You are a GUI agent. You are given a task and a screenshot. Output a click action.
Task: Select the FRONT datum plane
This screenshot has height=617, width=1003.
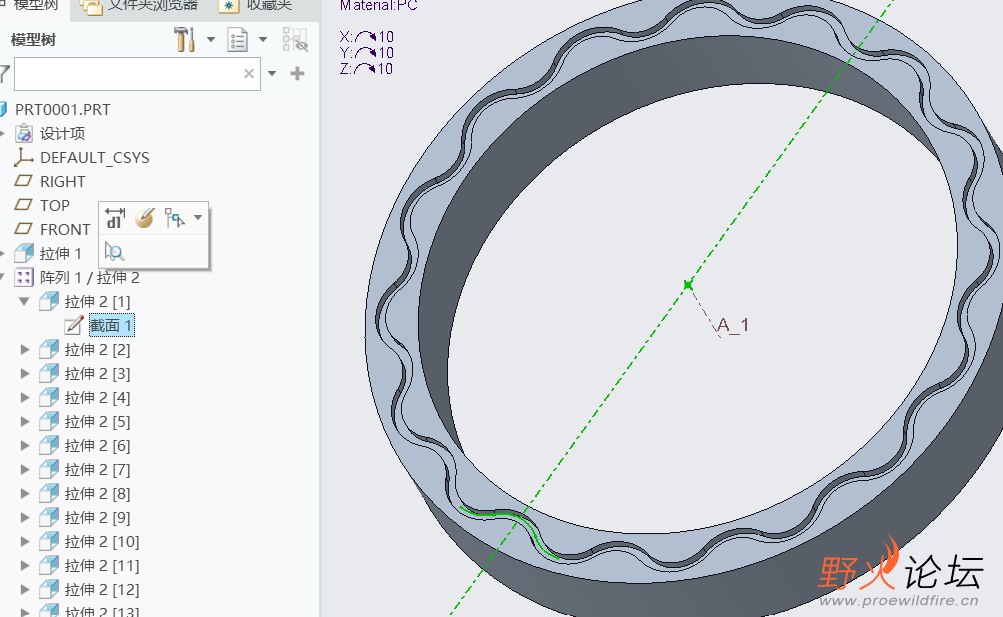click(65, 230)
